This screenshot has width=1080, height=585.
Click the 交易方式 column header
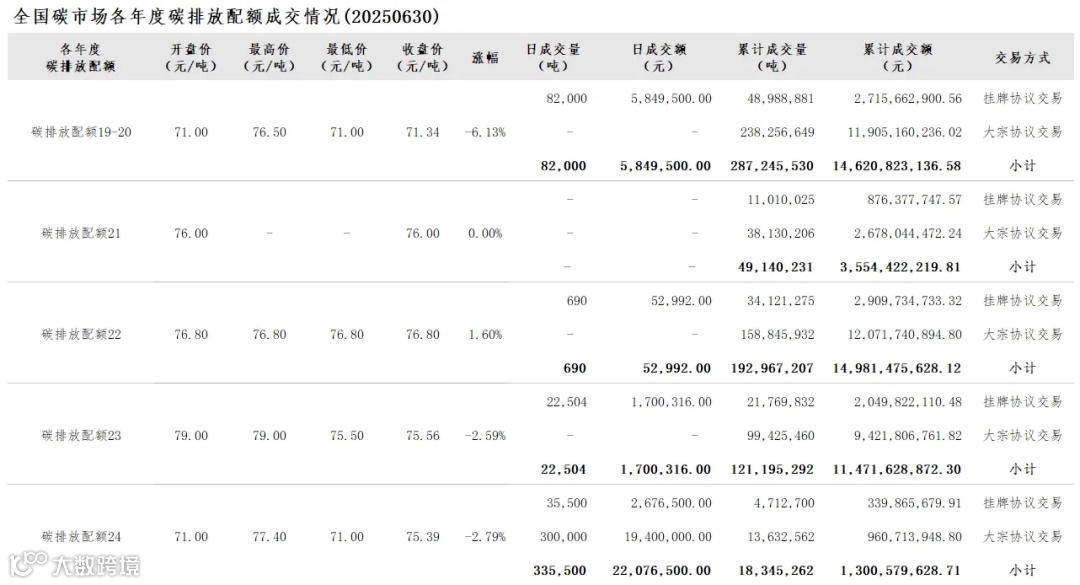1022,57
